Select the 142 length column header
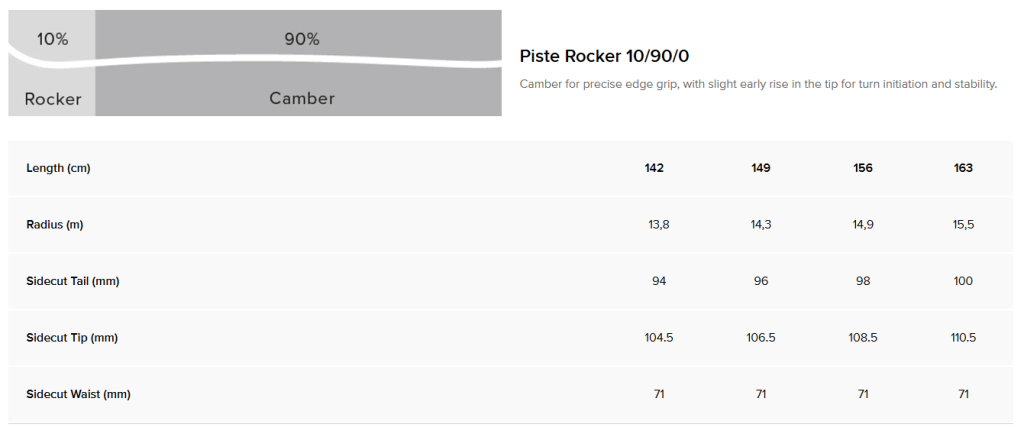1024x434 pixels. (x=655, y=168)
